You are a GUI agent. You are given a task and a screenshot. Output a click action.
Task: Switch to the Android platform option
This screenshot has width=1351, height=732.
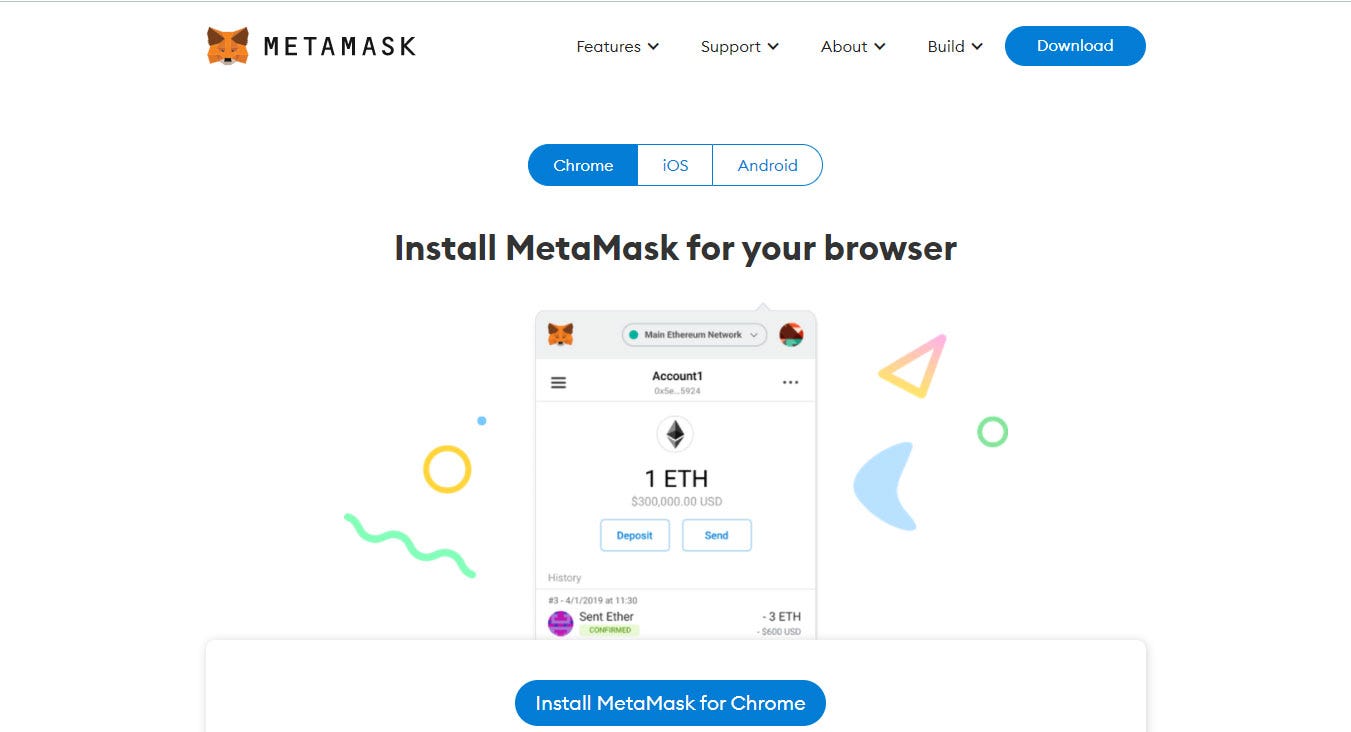click(768, 165)
